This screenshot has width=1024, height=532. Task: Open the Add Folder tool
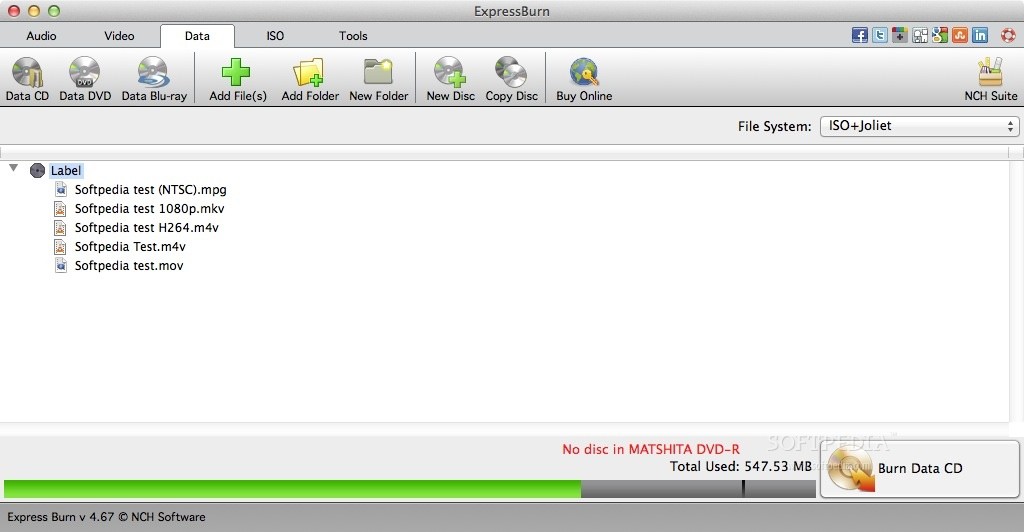pyautogui.click(x=310, y=79)
